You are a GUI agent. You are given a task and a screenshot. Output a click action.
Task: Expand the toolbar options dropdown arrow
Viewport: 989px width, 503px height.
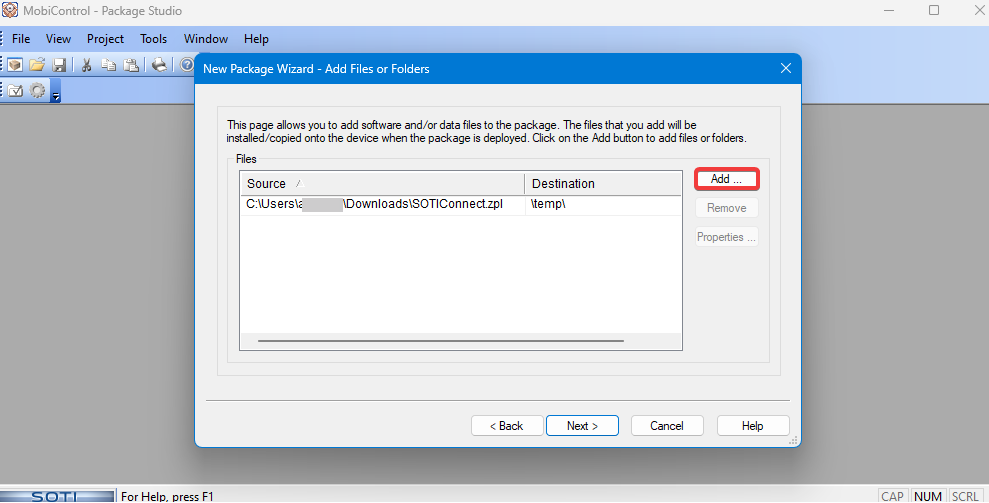coord(56,96)
